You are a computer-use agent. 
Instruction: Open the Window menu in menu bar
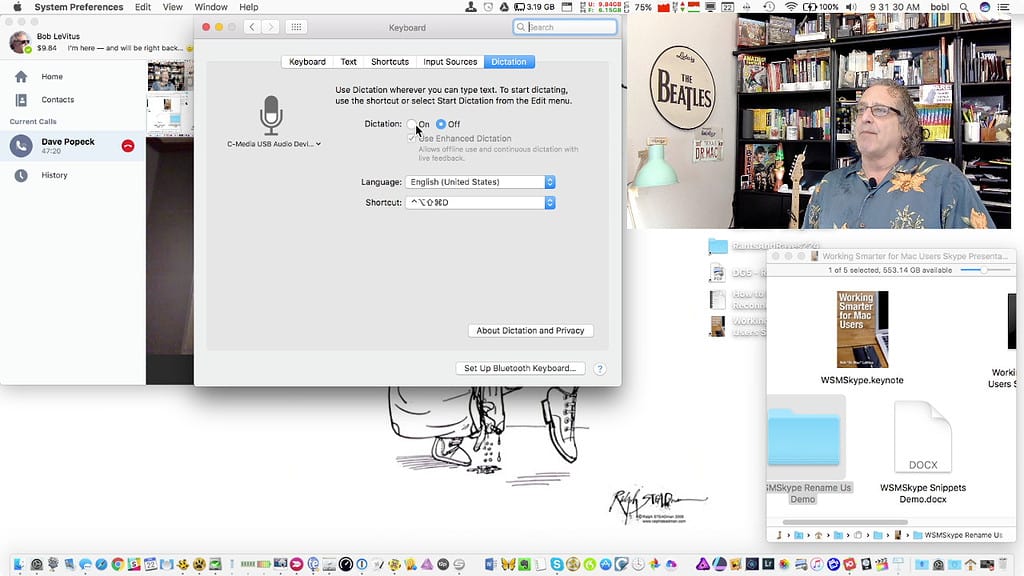210,7
